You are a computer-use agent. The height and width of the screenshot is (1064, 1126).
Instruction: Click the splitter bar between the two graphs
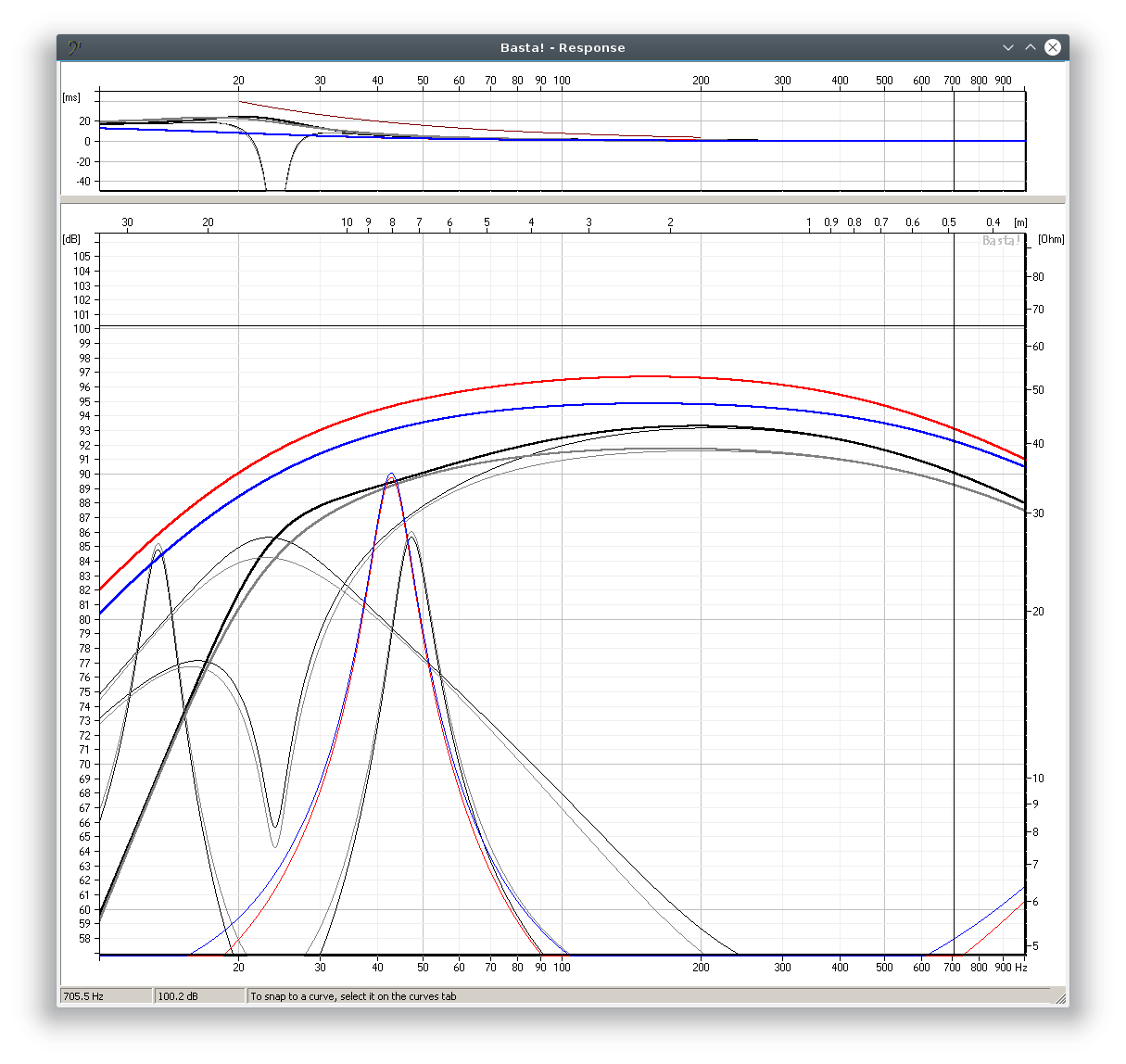point(563,199)
